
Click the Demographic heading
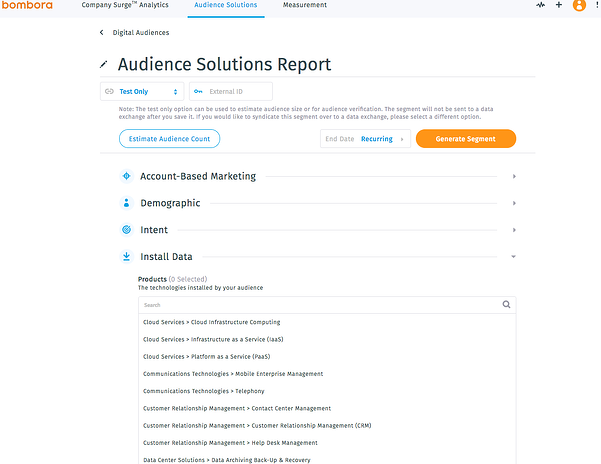pyautogui.click(x=170, y=203)
